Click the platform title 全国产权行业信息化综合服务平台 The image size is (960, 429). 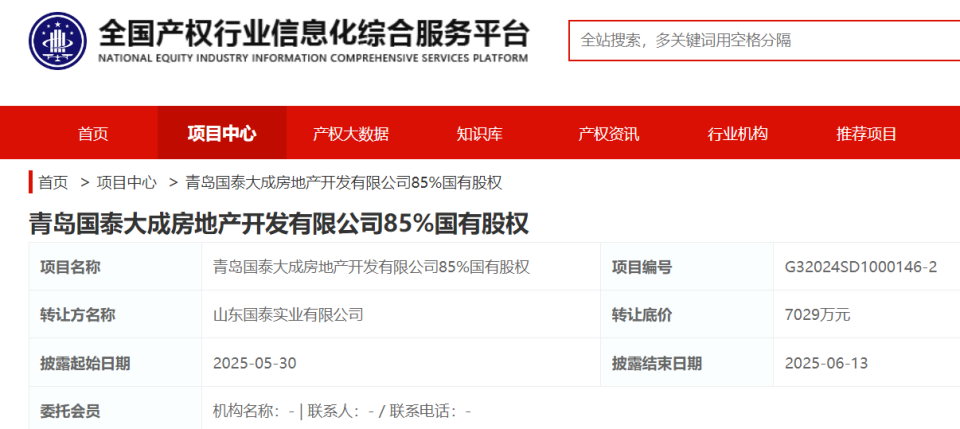(313, 33)
